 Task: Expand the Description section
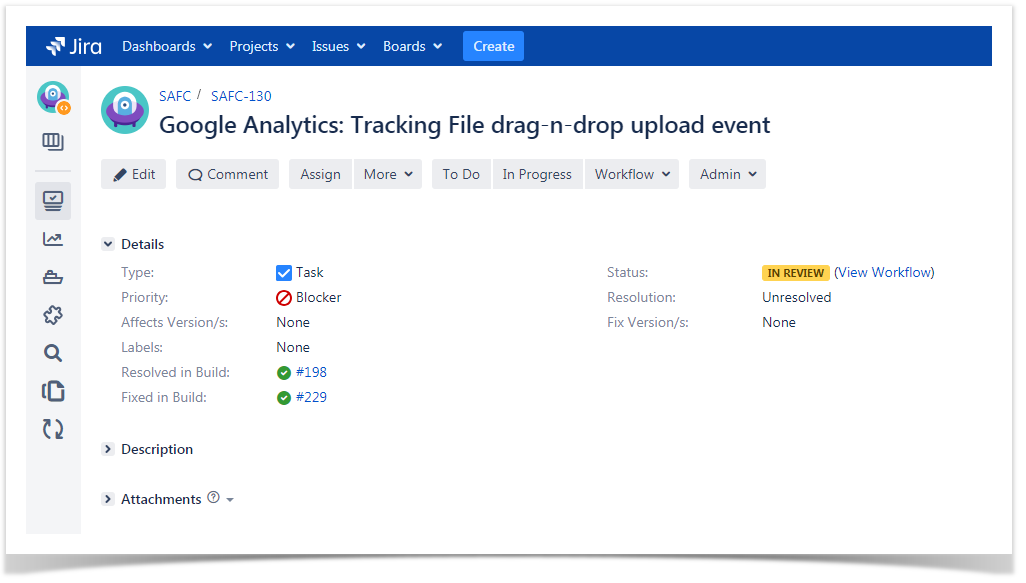tap(108, 450)
